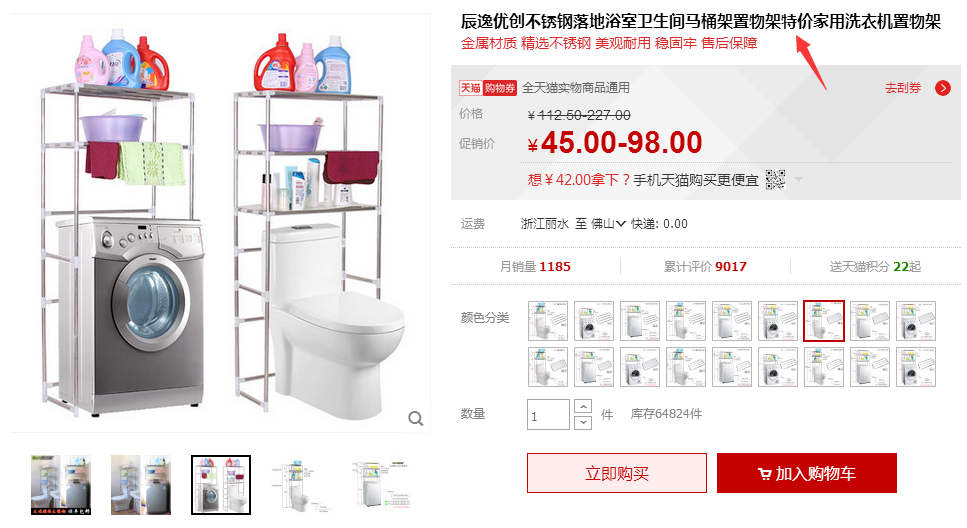Choose the second color swatch in top row
This screenshot has height=528, width=967.
[x=594, y=321]
